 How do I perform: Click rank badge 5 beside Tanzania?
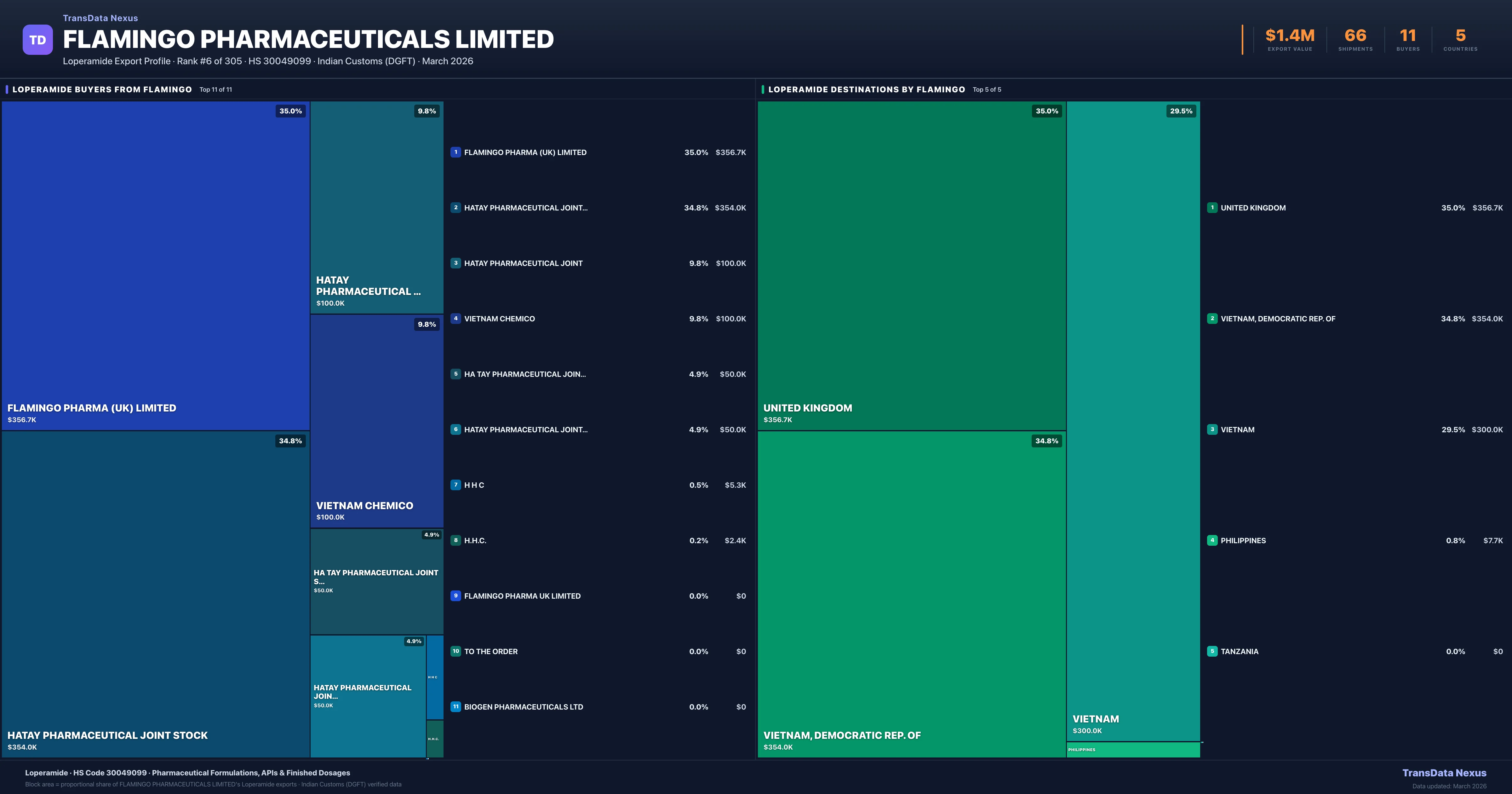point(1212,651)
